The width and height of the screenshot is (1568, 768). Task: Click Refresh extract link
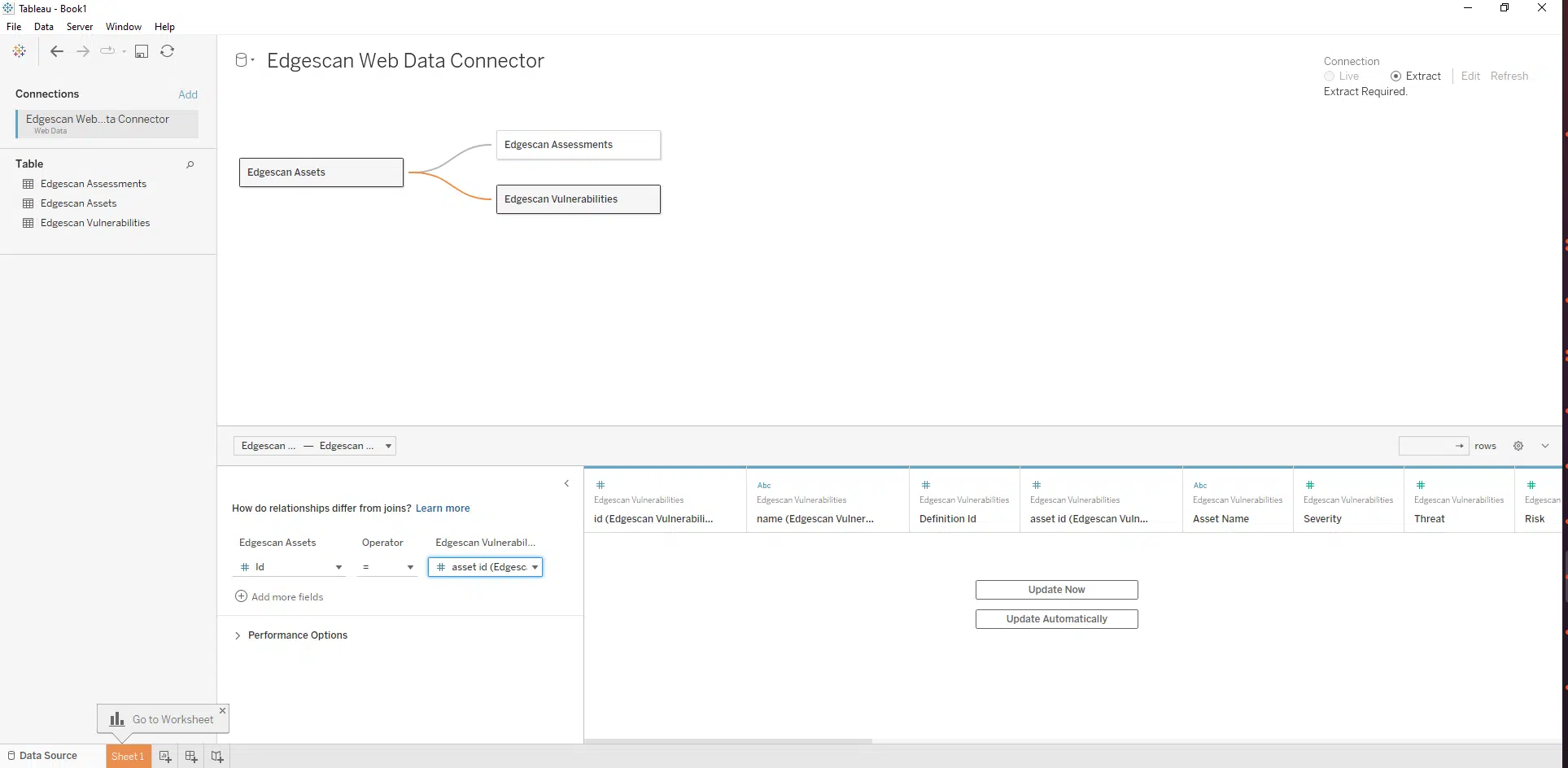pos(1509,76)
